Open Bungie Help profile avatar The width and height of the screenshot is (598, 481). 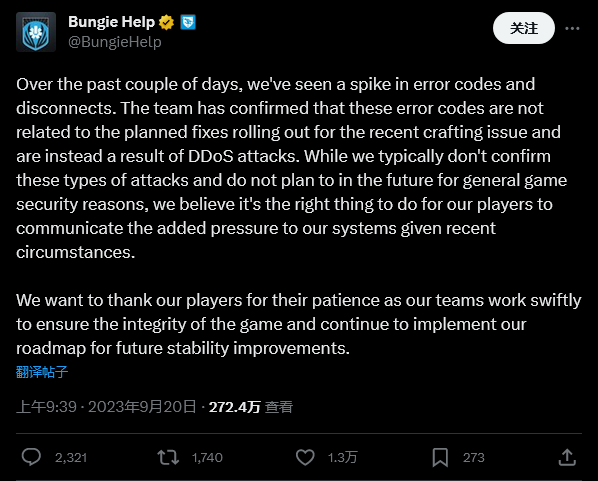pyautogui.click(x=36, y=32)
